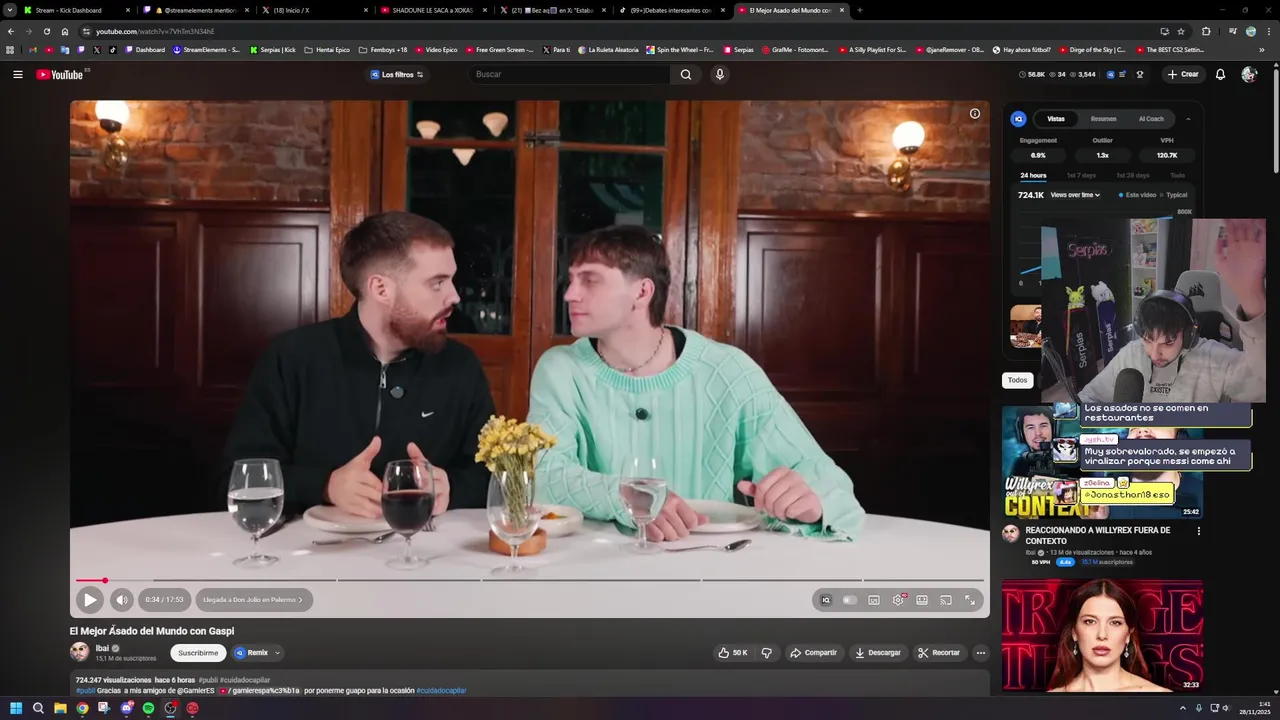Open the Hentai Epico bookmarks folder
Viewport: 1280px width, 720px height.
click(x=327, y=49)
